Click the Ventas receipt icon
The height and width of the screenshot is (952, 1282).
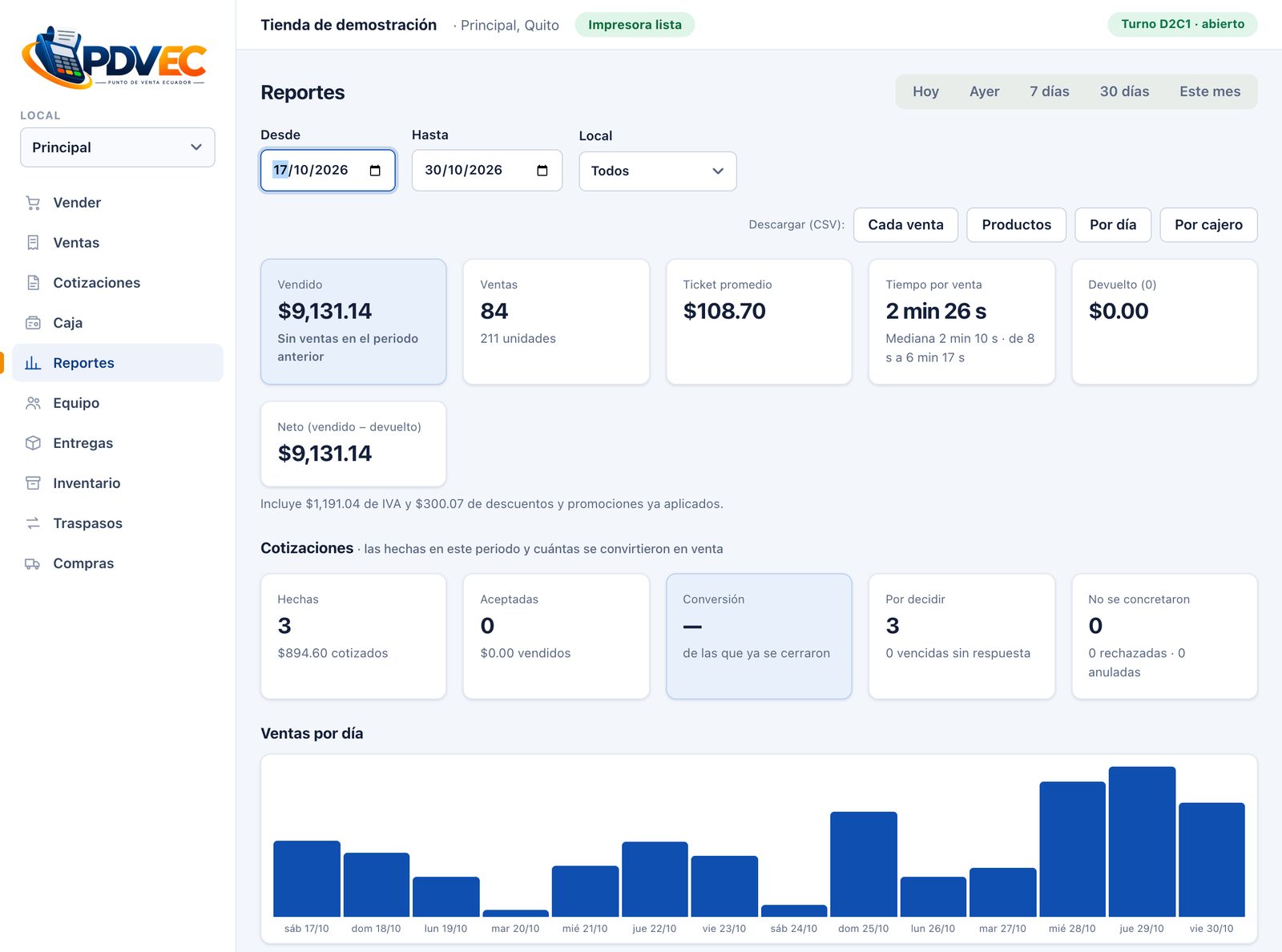click(x=33, y=243)
